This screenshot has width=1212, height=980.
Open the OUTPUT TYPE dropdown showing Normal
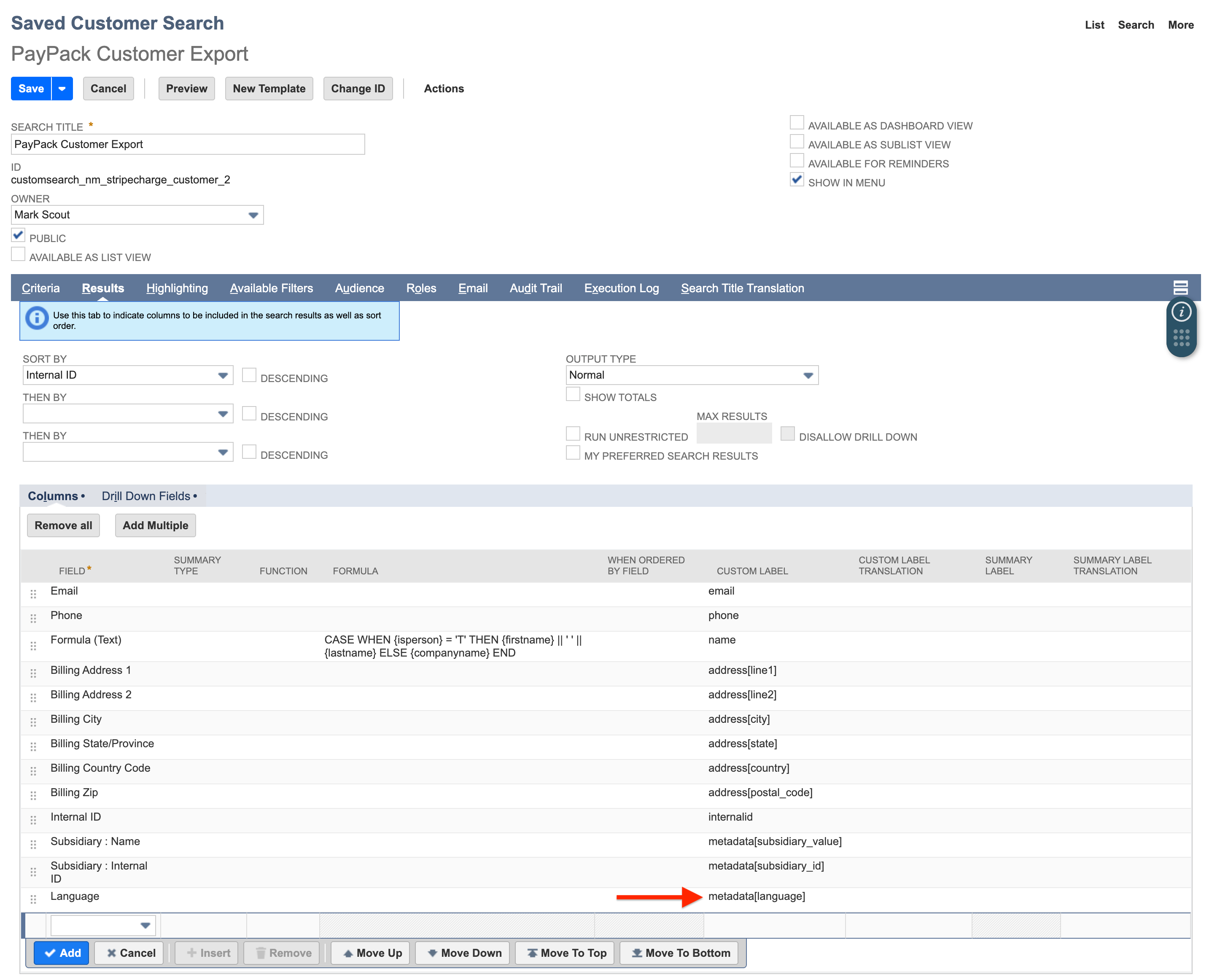[x=808, y=375]
